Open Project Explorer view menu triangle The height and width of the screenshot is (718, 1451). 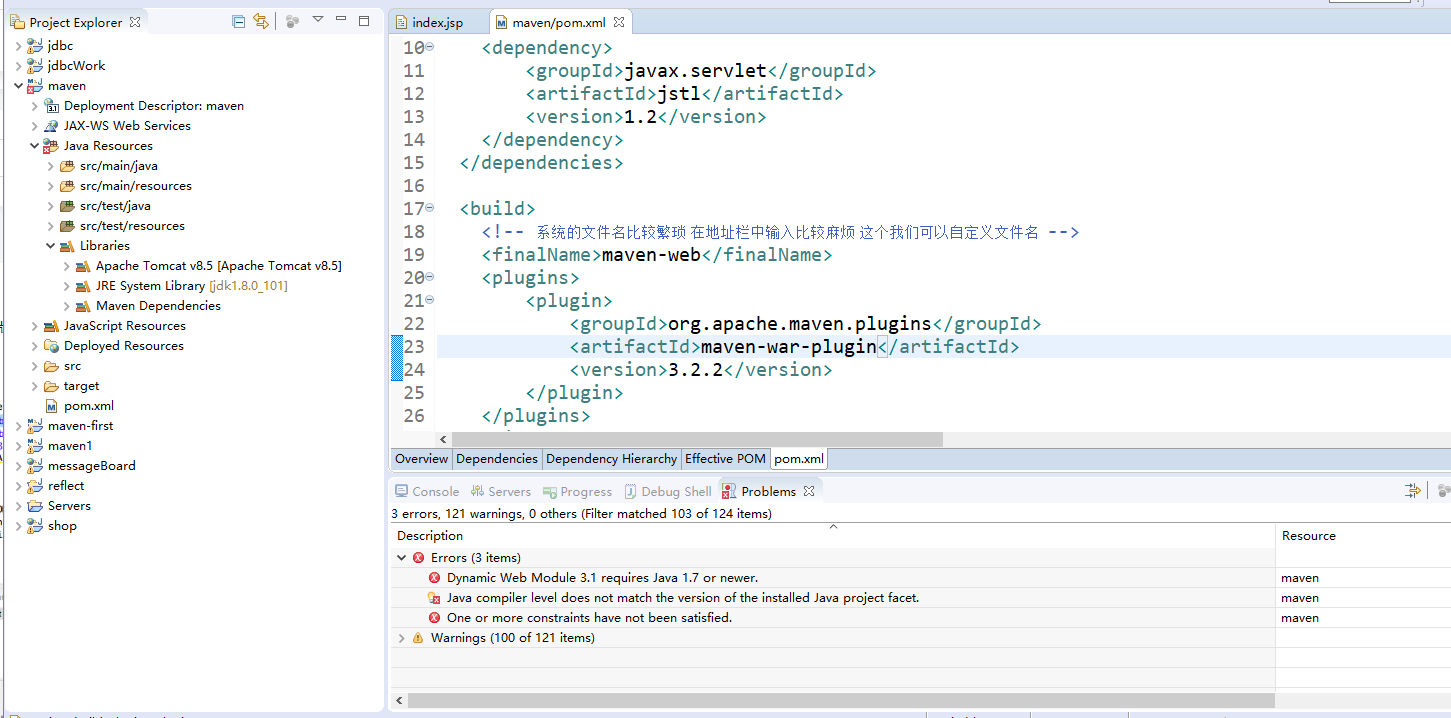point(318,20)
